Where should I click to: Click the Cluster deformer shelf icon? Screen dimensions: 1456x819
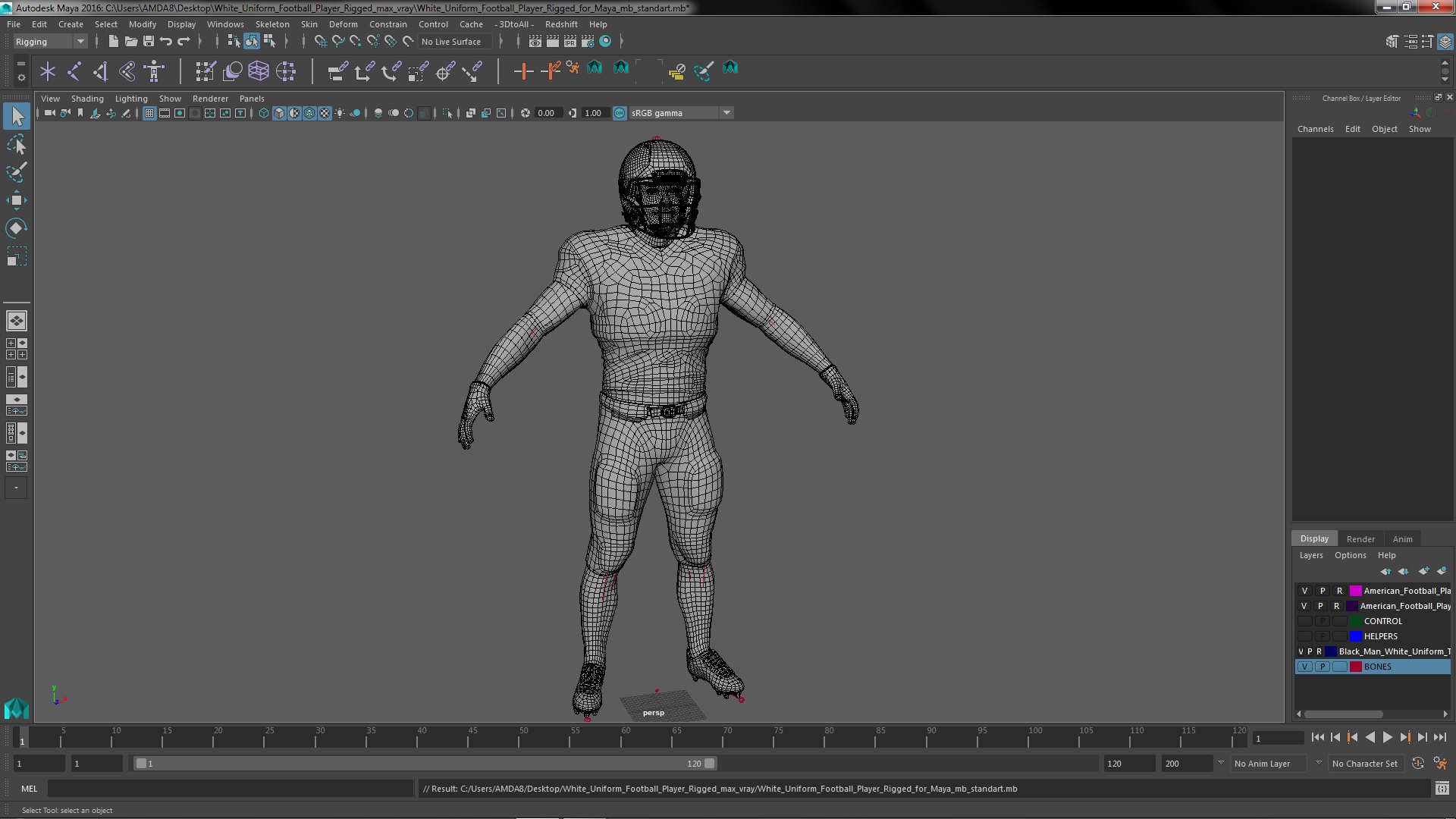click(x=286, y=71)
